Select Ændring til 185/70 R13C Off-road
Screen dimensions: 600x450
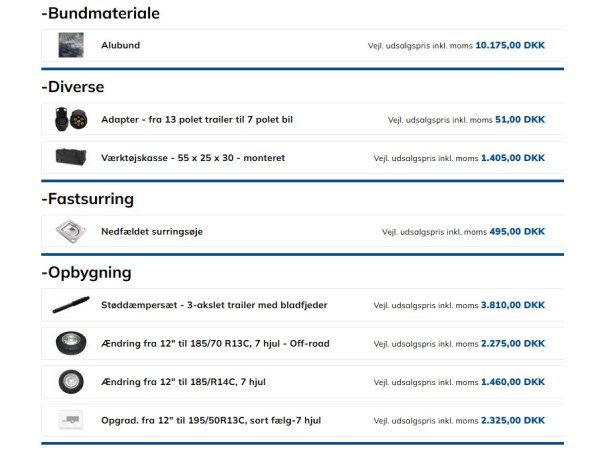click(x=215, y=343)
